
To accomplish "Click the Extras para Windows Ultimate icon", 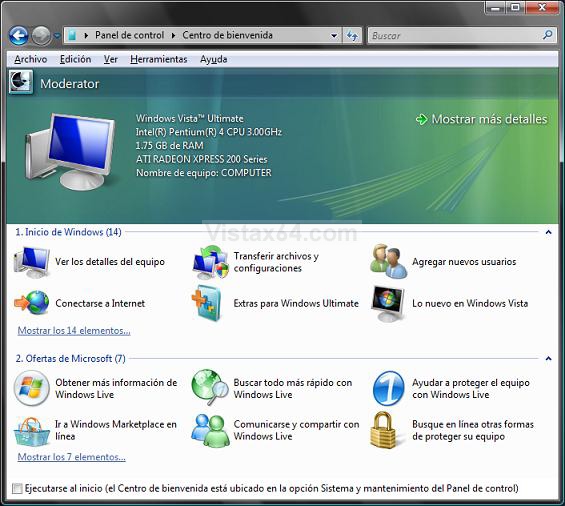I will point(206,303).
